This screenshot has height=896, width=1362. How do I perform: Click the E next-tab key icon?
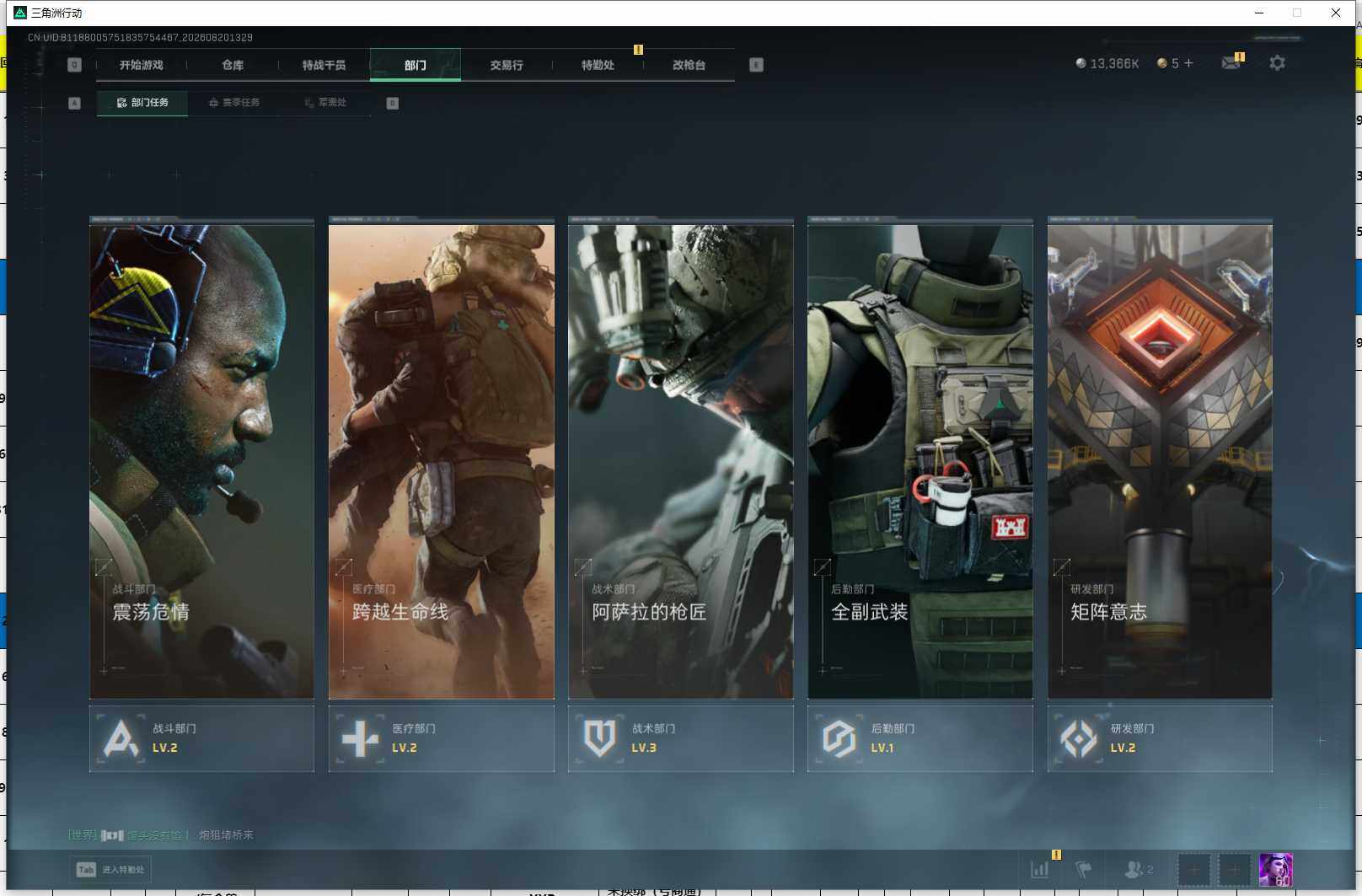pyautogui.click(x=756, y=65)
